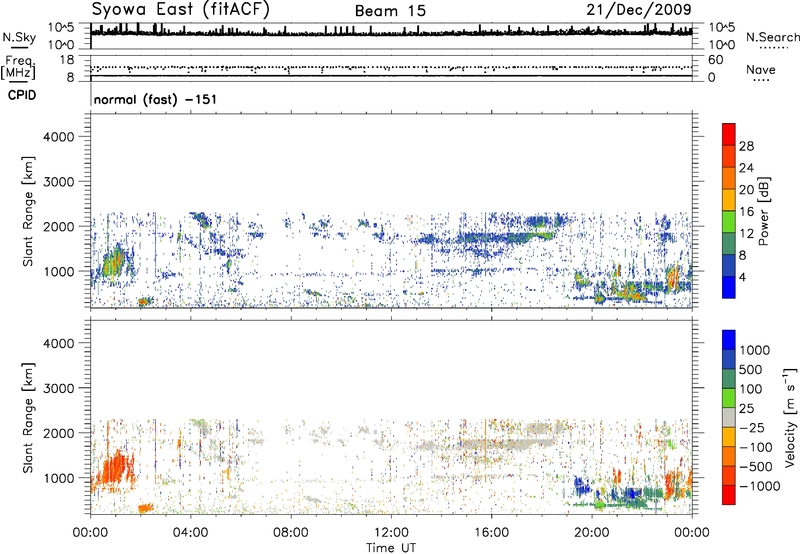Click the 18 tick on frequency axis

(x=67, y=60)
